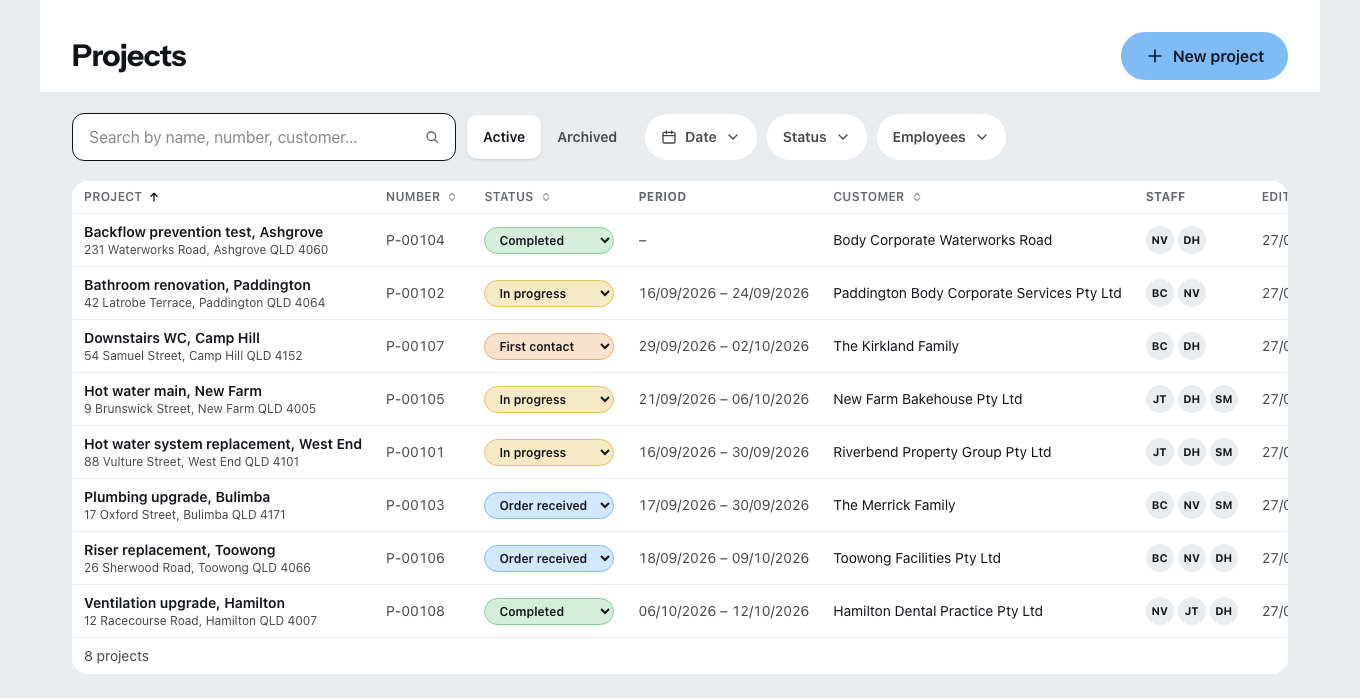Focus the project search field
Screen dimensions: 1360x698
pyautogui.click(x=264, y=137)
